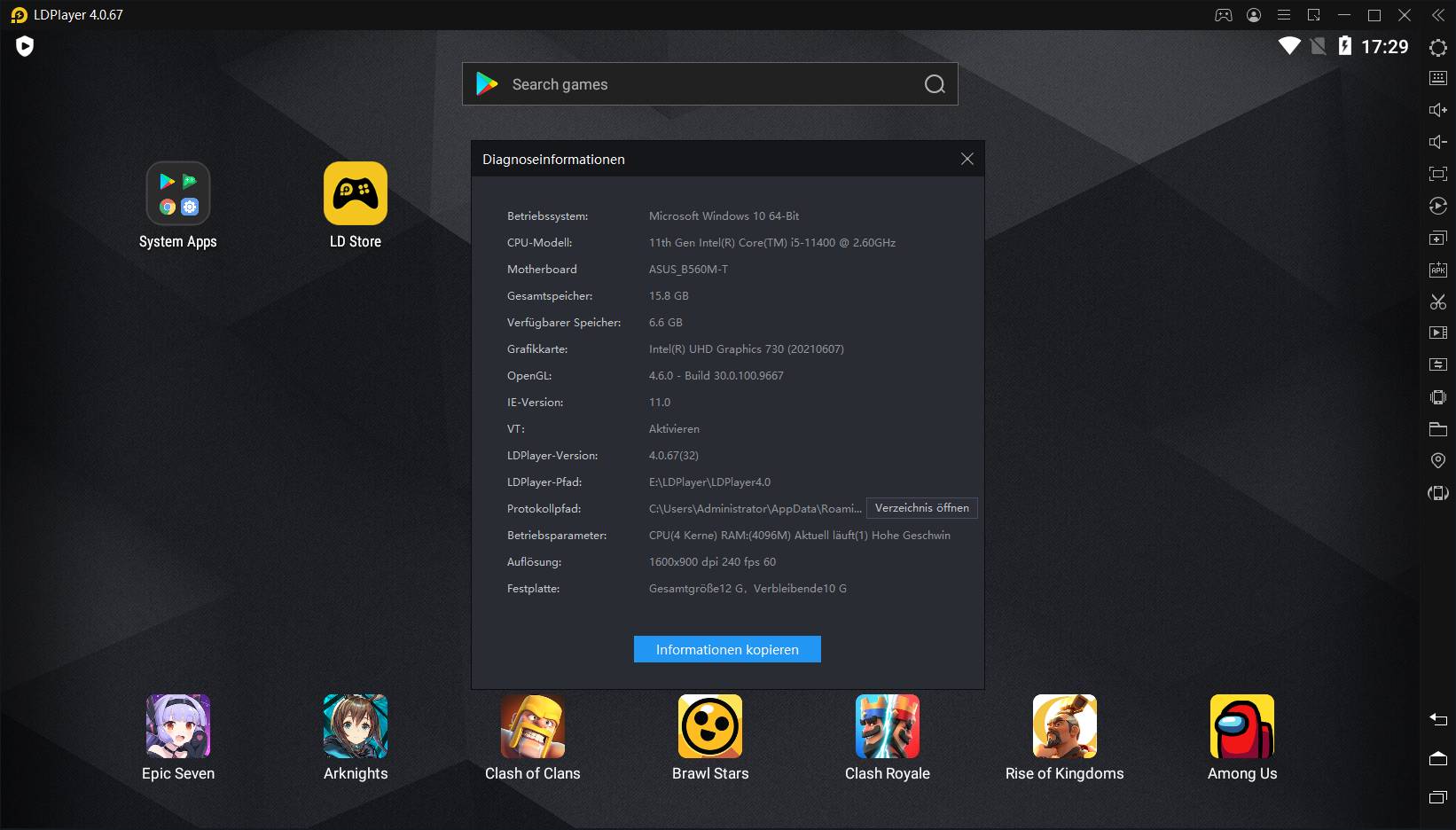
Task: Open the hamburger menu in the title bar
Action: pos(1284,15)
